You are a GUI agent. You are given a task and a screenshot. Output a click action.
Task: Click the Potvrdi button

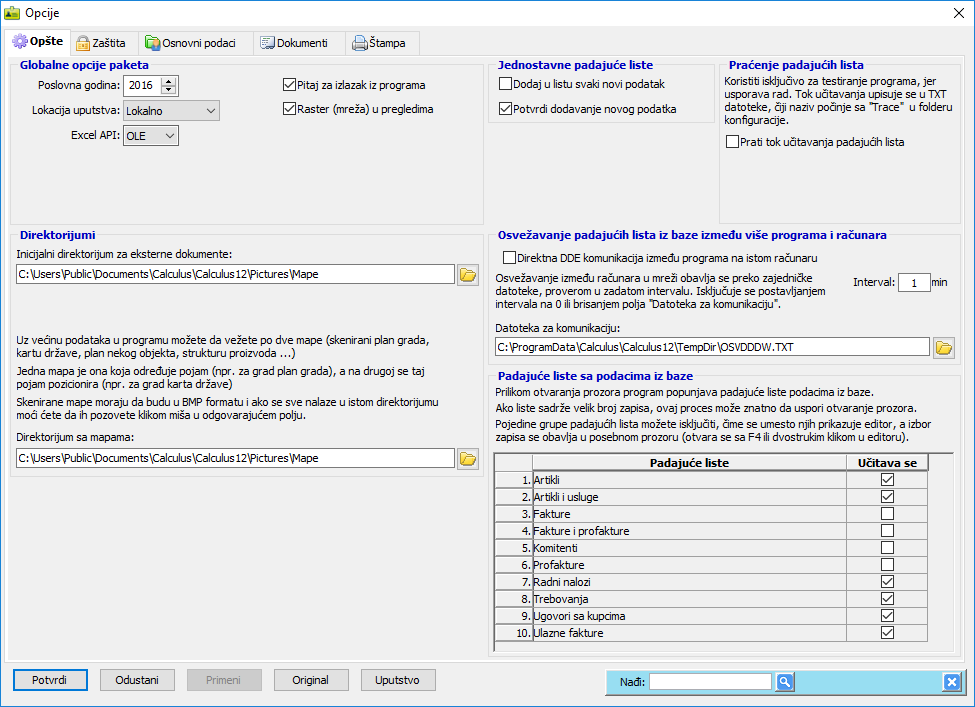tap(49, 680)
